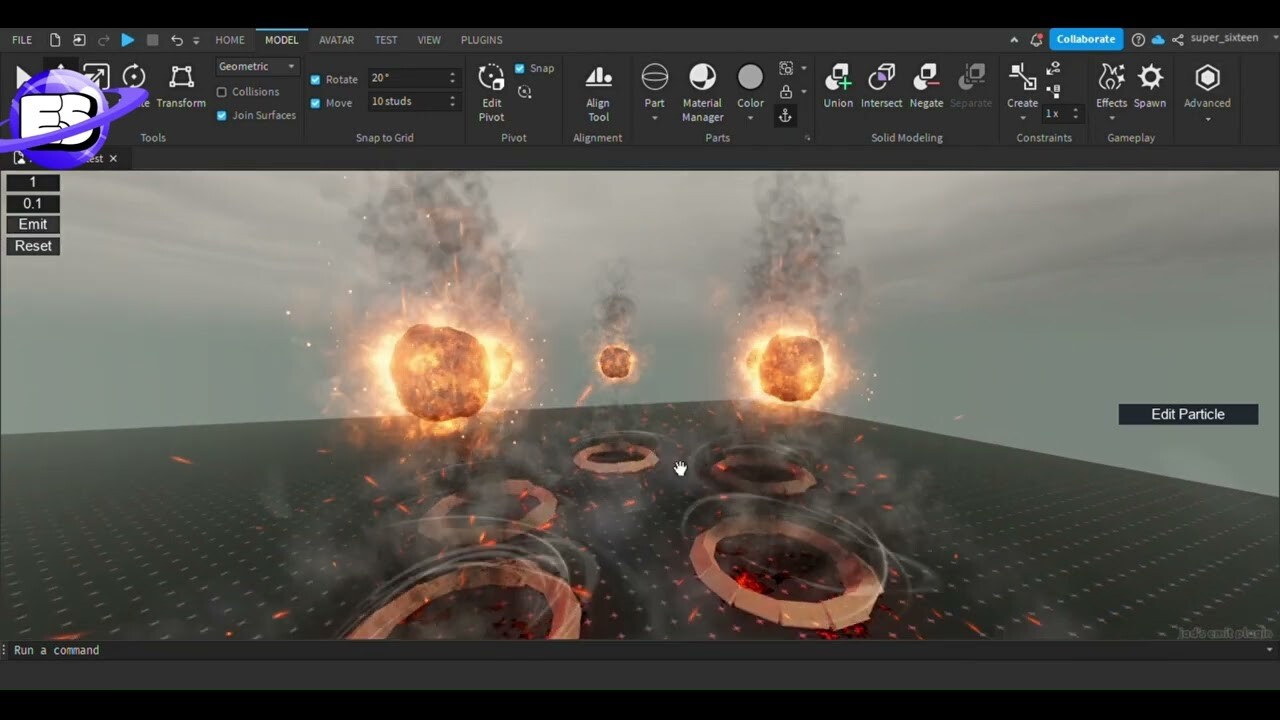Switch to the PLUGINS tab
This screenshot has height=720, width=1280.
481,40
